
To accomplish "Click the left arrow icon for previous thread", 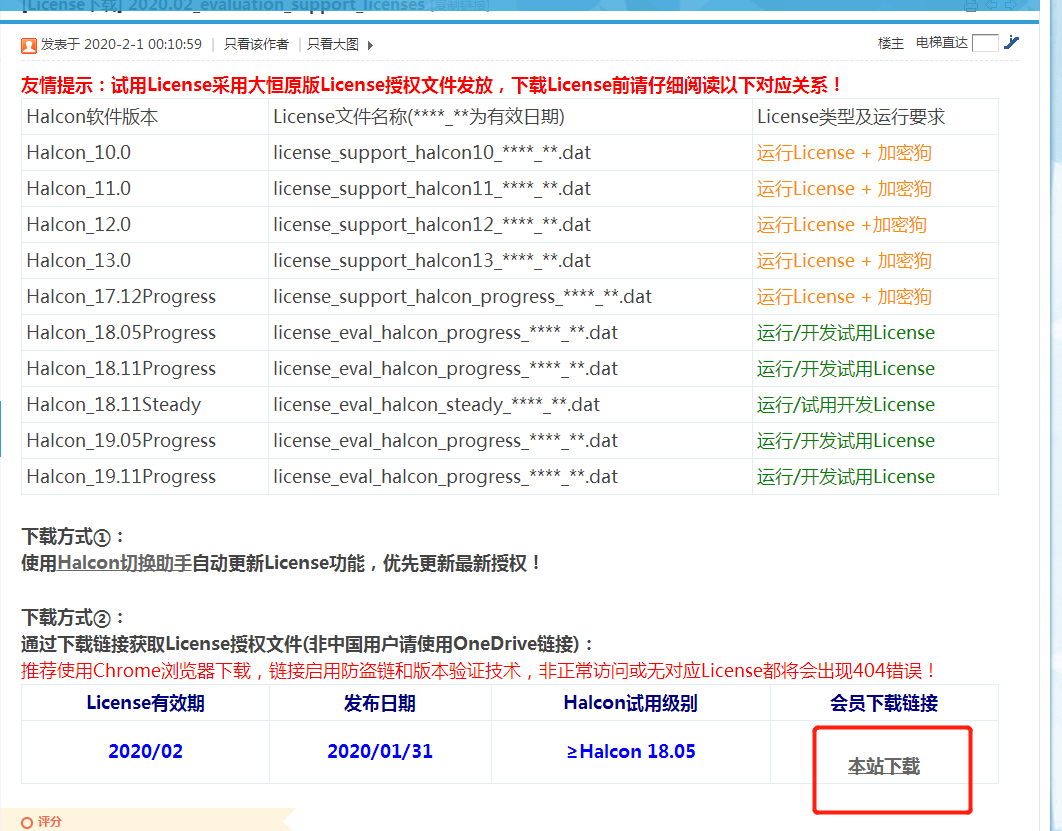I will (x=991, y=5).
